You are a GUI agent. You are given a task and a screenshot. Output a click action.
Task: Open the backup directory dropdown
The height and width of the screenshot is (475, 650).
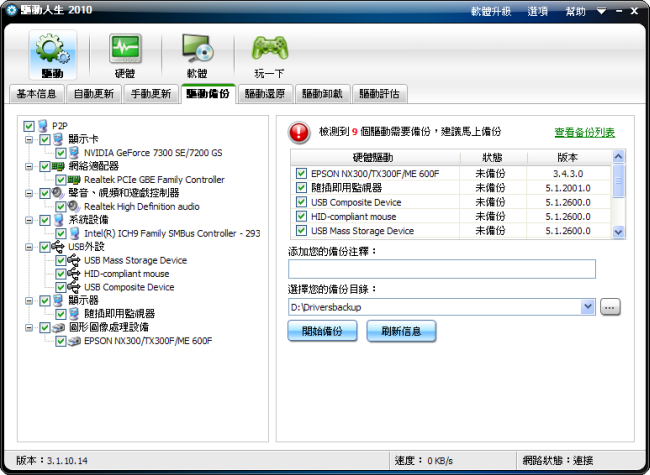[x=588, y=307]
